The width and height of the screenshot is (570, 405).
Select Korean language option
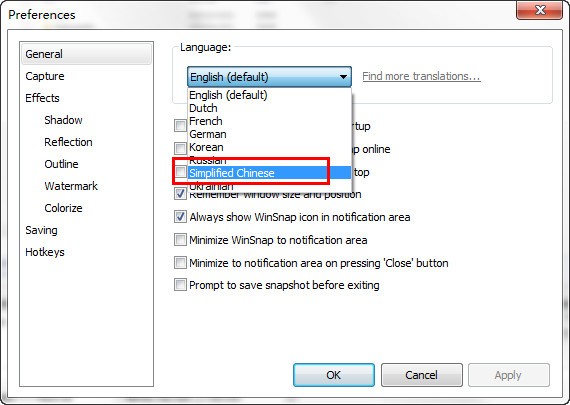click(269, 147)
